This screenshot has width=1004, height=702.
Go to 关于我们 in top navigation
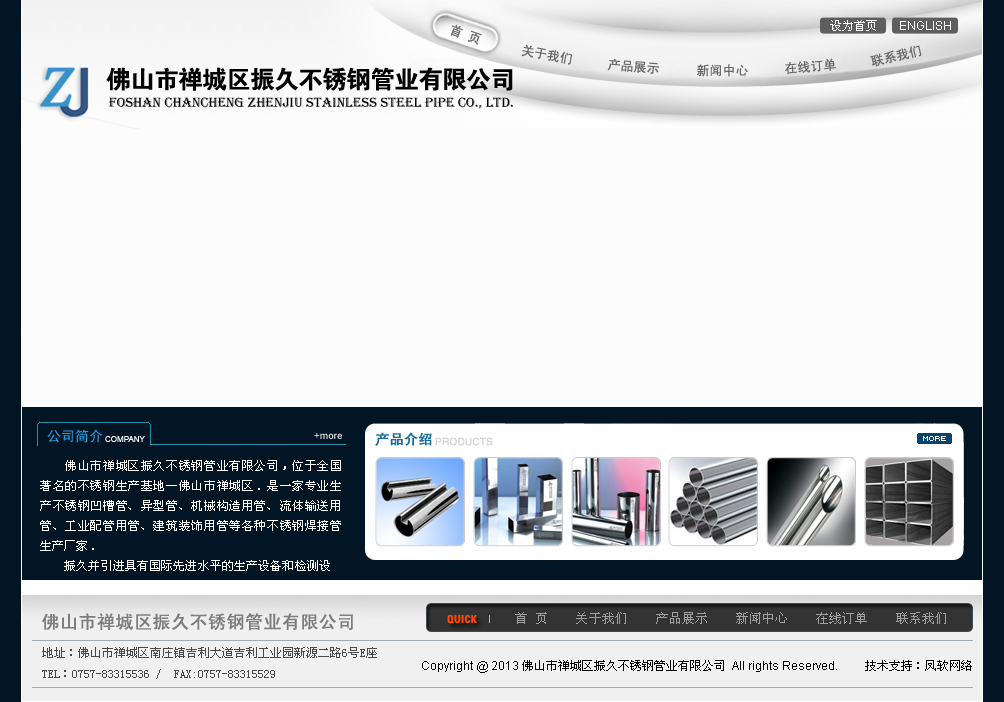(x=546, y=55)
